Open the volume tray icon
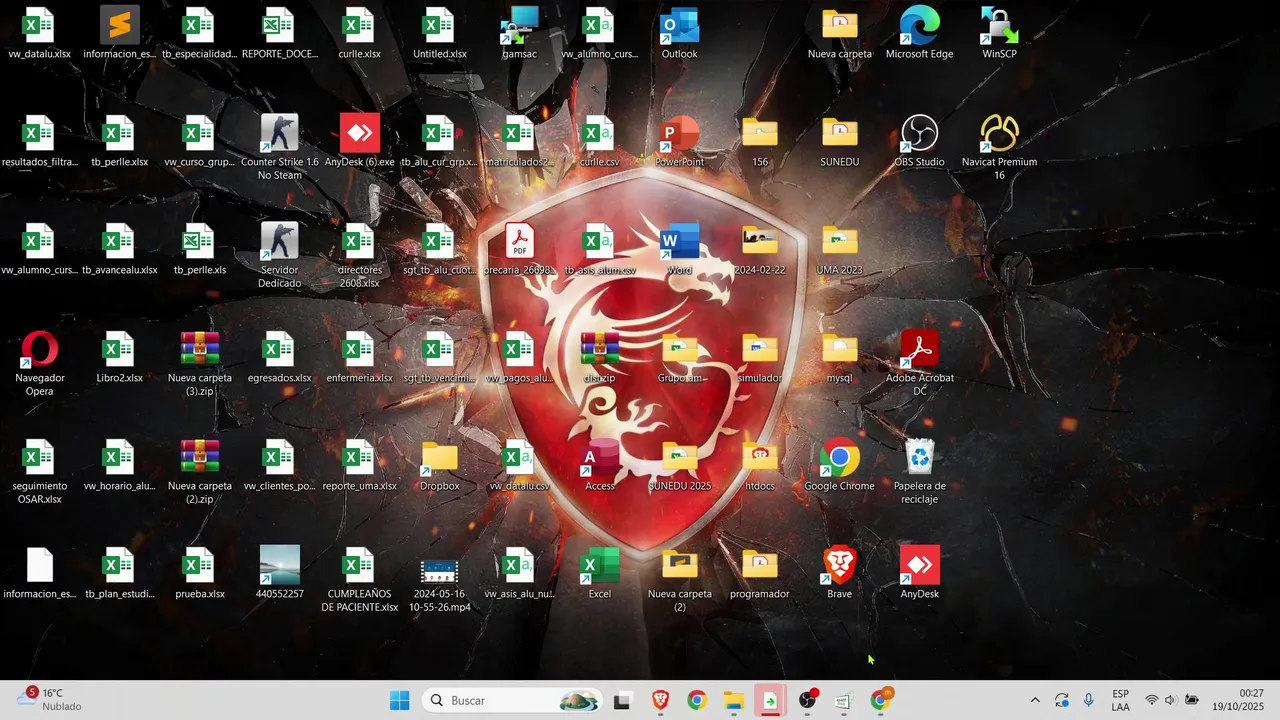 [1170, 700]
